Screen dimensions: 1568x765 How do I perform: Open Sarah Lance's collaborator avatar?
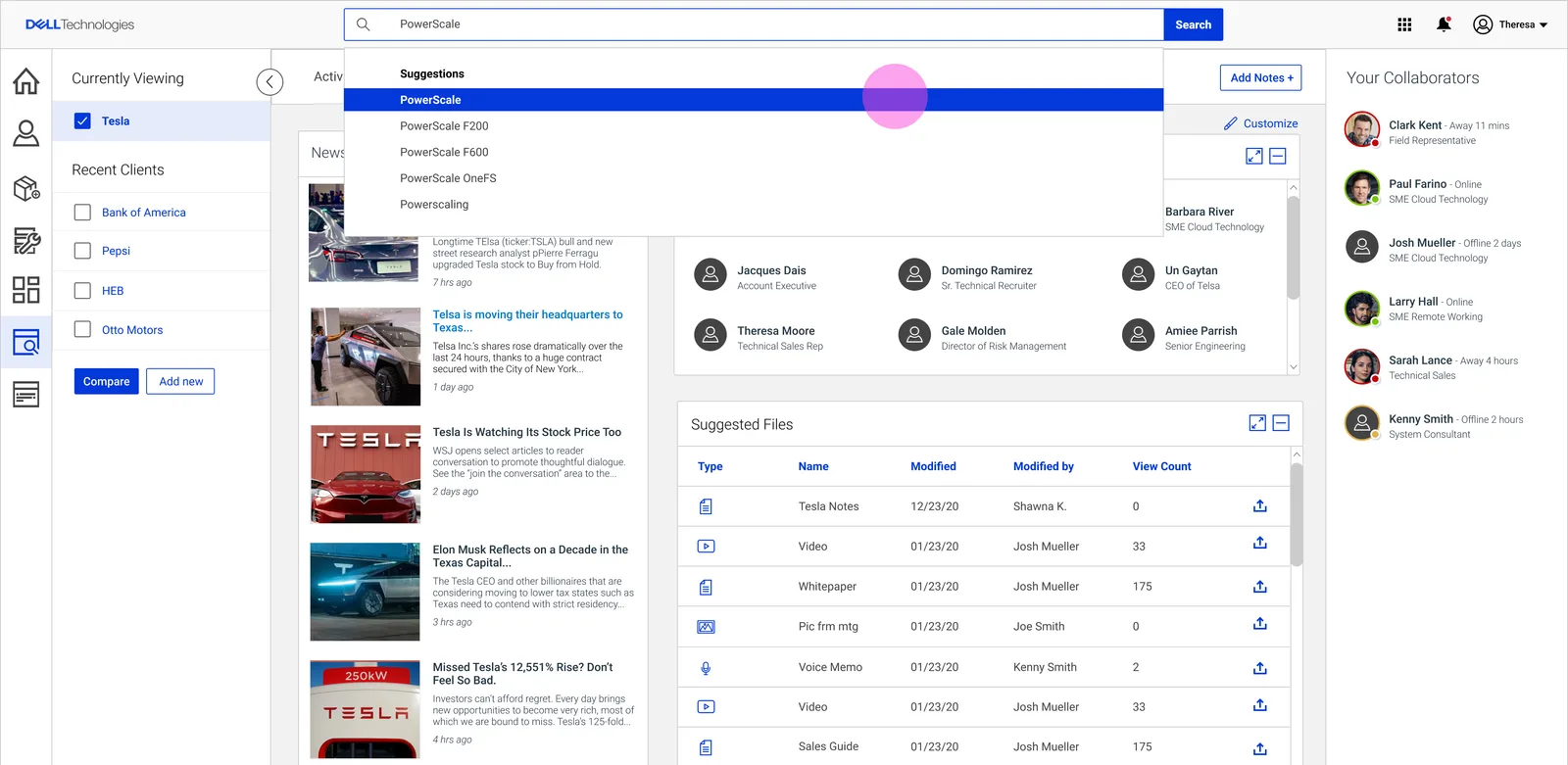tap(1362, 365)
